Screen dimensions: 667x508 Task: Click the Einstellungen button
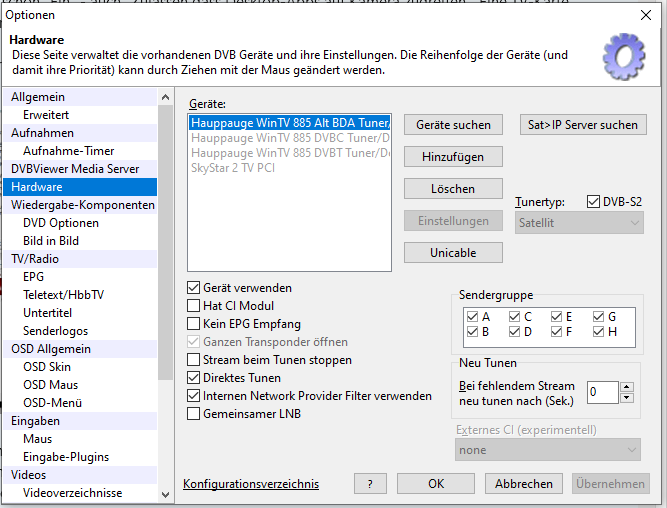[x=453, y=221]
